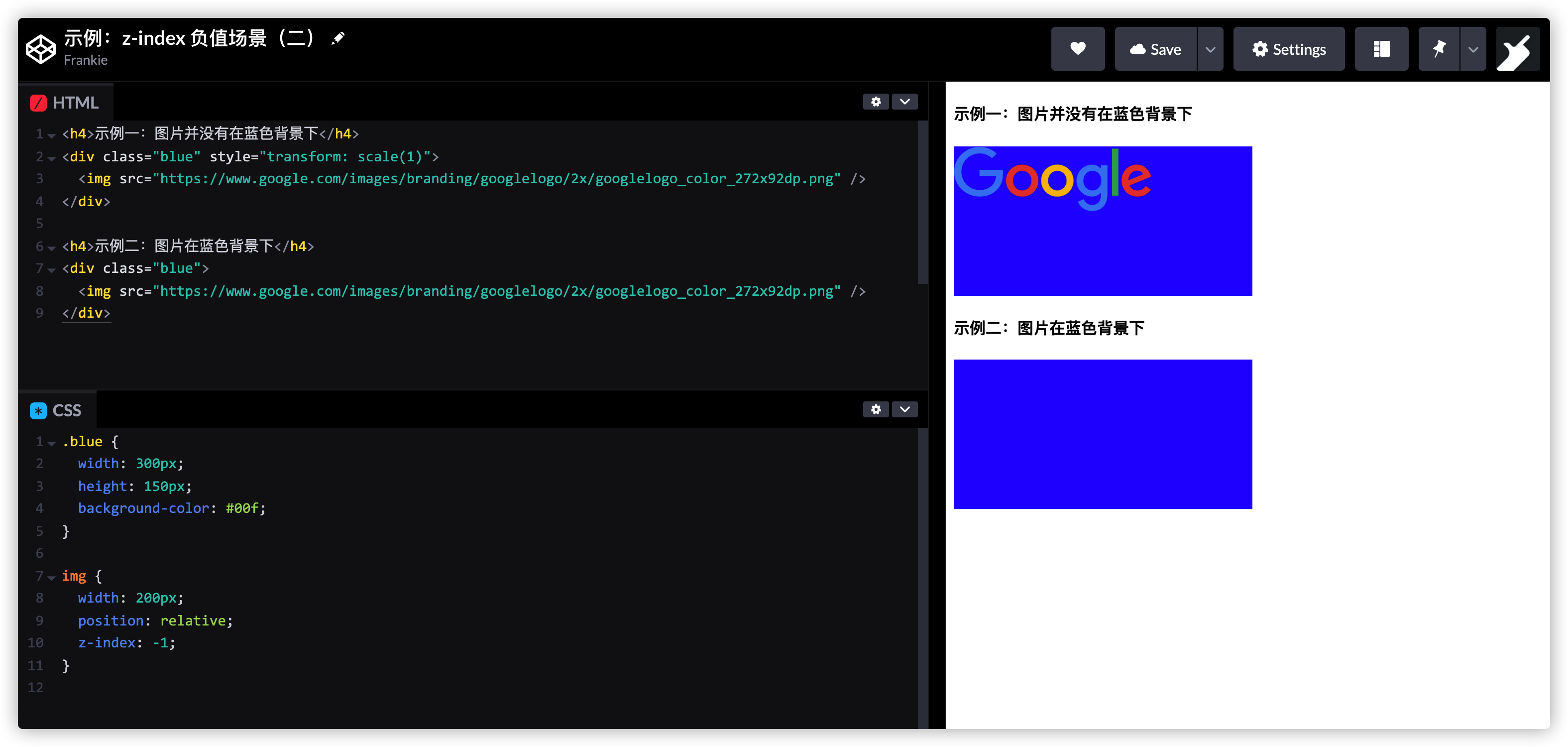Fold the .blue CSS rule block
The width and height of the screenshot is (1568, 747).
click(x=52, y=443)
